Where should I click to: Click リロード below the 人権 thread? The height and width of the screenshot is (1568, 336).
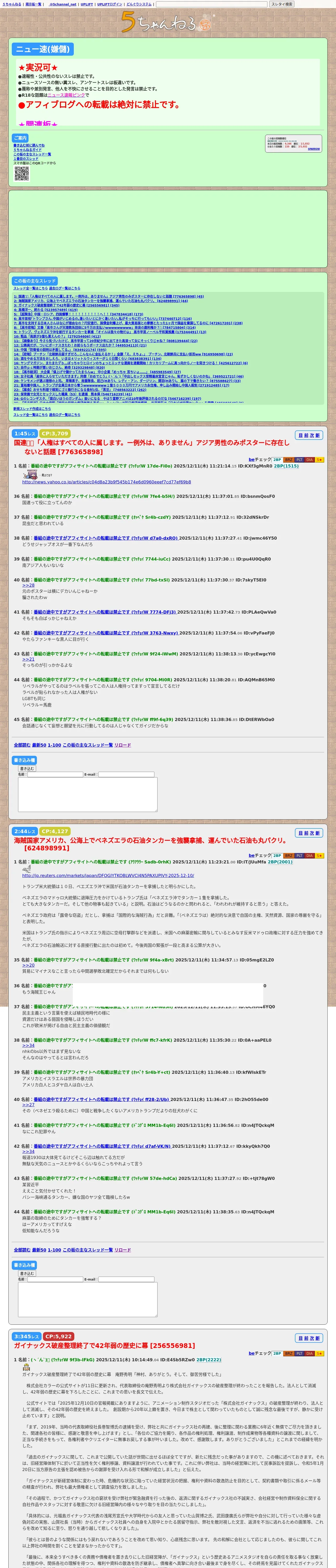click(122, 745)
